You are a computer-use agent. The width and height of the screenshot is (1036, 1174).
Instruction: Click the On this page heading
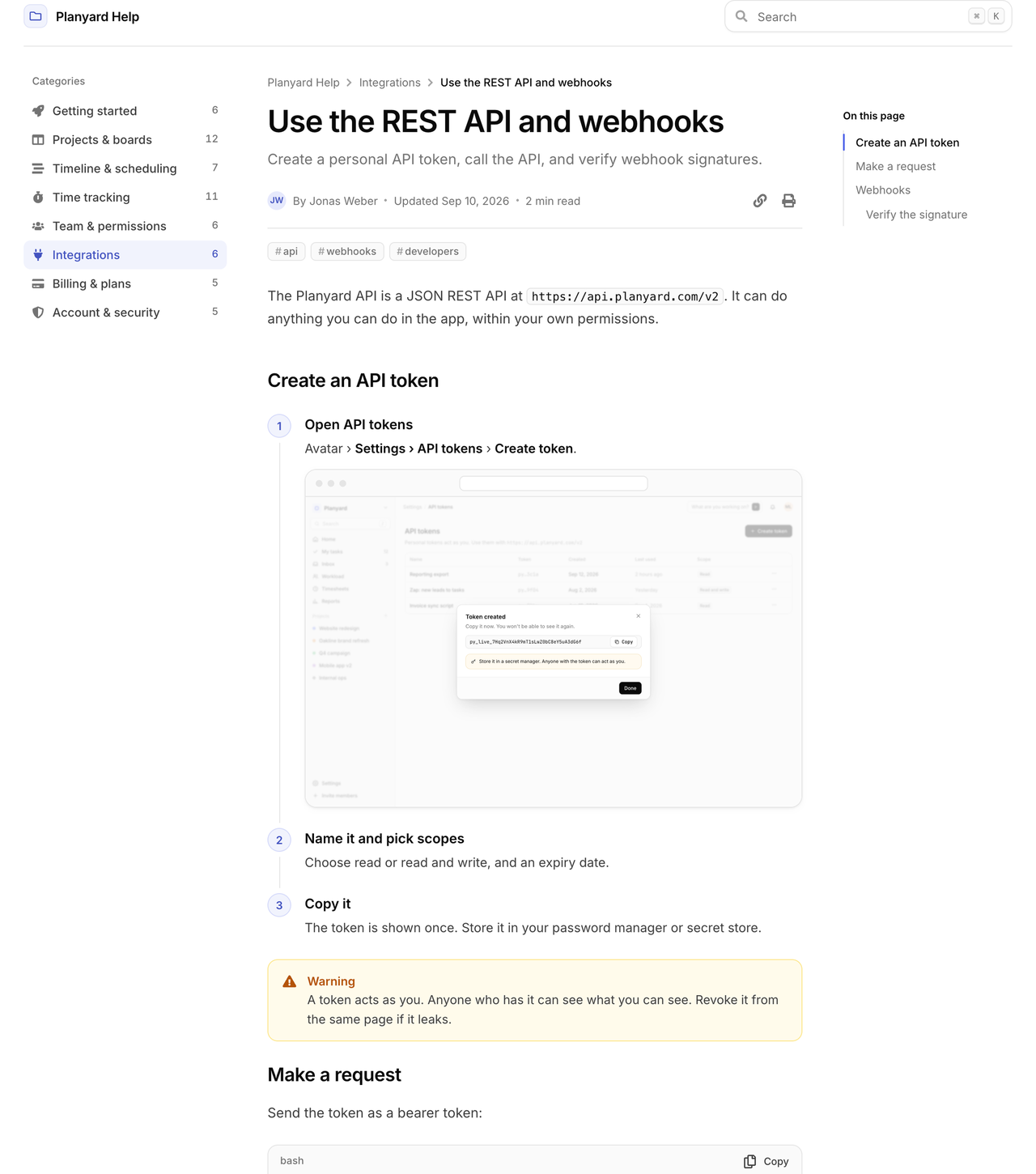tap(873, 116)
